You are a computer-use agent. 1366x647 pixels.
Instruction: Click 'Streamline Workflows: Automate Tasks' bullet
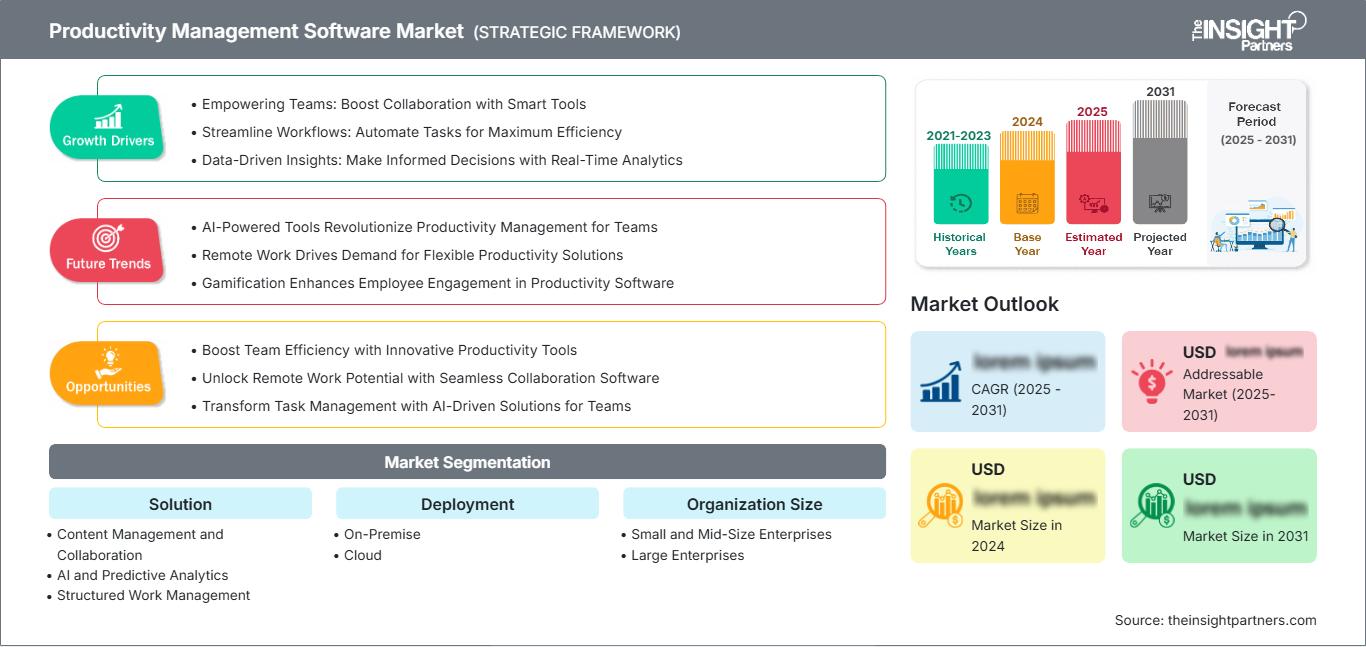click(x=412, y=132)
